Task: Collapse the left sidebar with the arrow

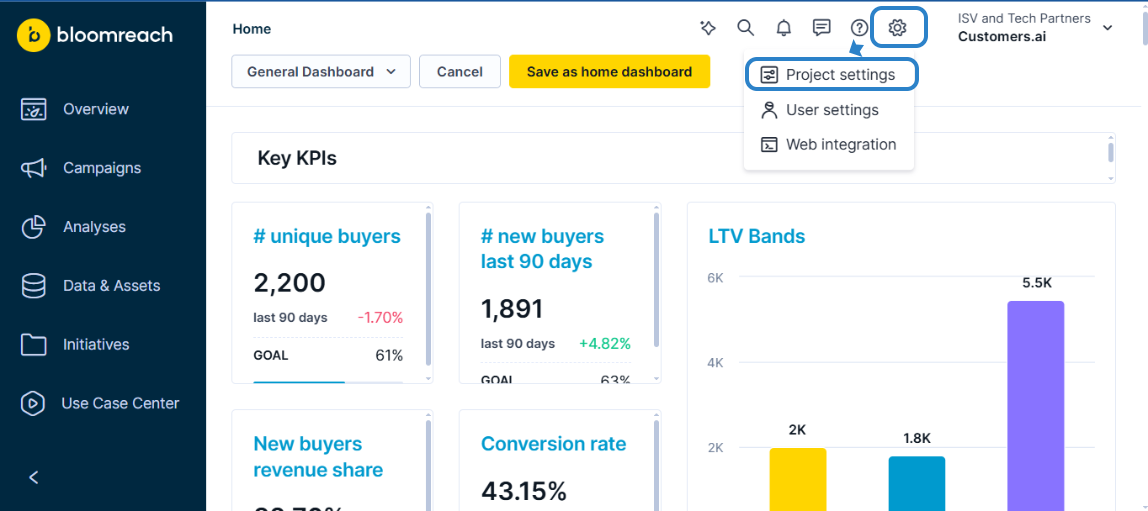Action: click(x=34, y=477)
